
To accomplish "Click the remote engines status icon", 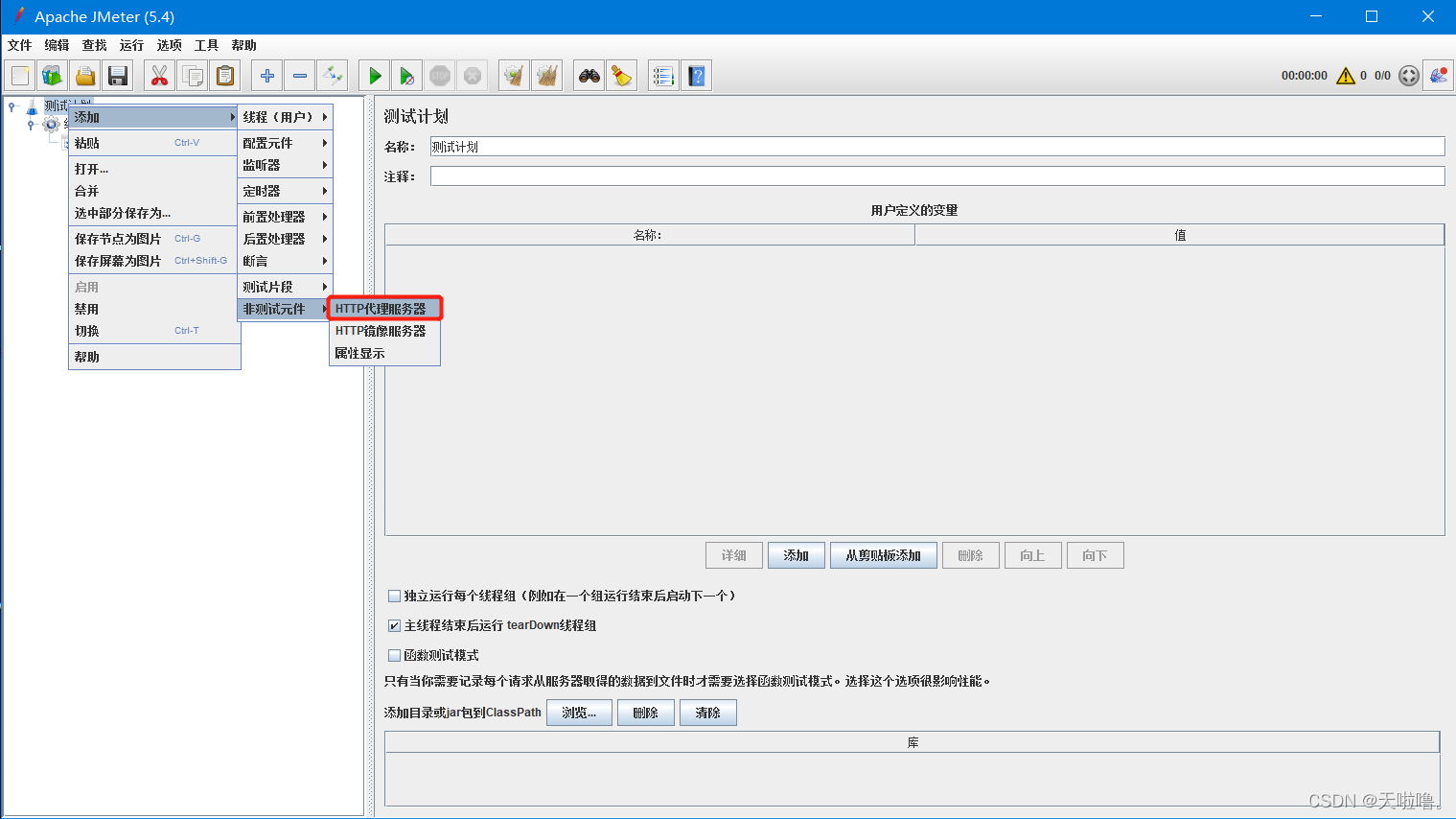I will tap(1409, 76).
